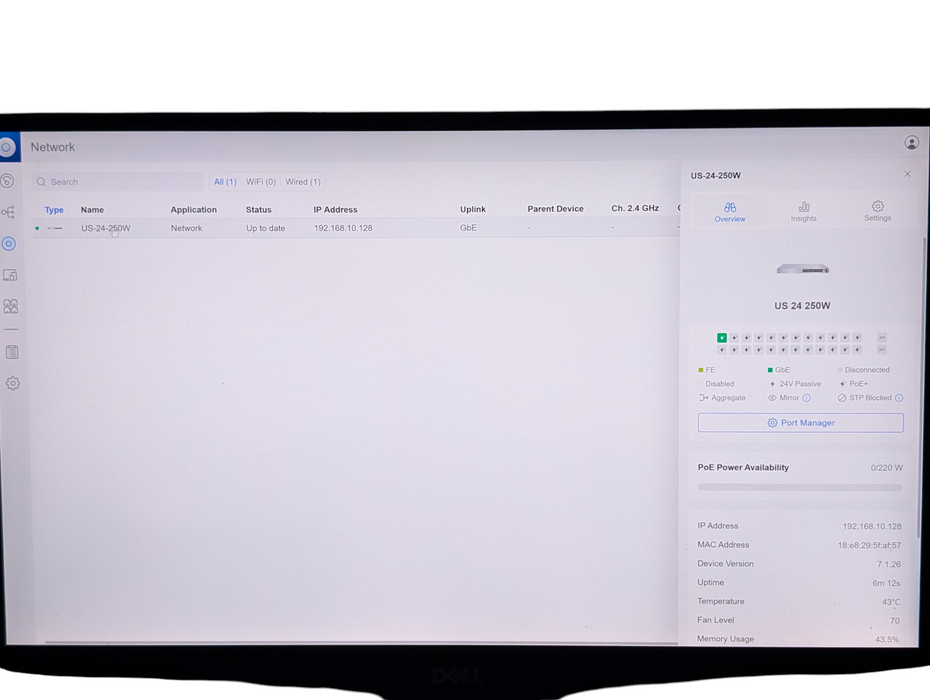Image resolution: width=930 pixels, height=700 pixels.
Task: Sort by the IP Address column header
Action: tap(335, 210)
